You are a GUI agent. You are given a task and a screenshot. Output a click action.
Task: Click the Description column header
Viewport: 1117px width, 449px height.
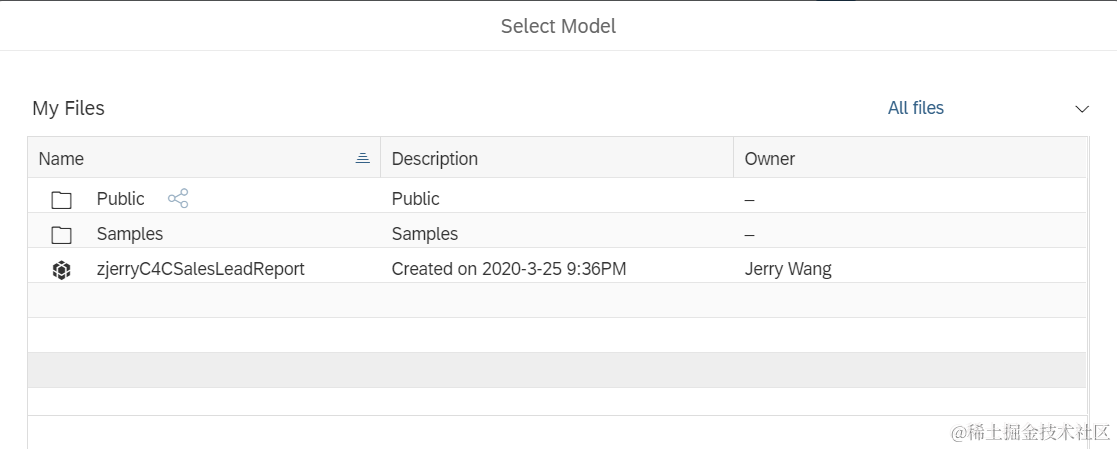click(434, 159)
